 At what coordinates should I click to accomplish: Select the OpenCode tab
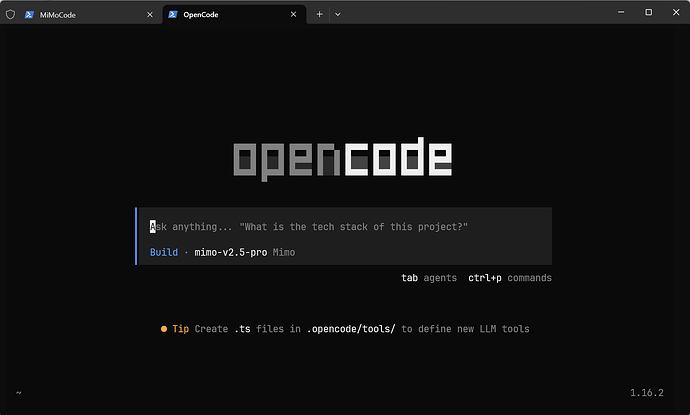pyautogui.click(x=235, y=15)
